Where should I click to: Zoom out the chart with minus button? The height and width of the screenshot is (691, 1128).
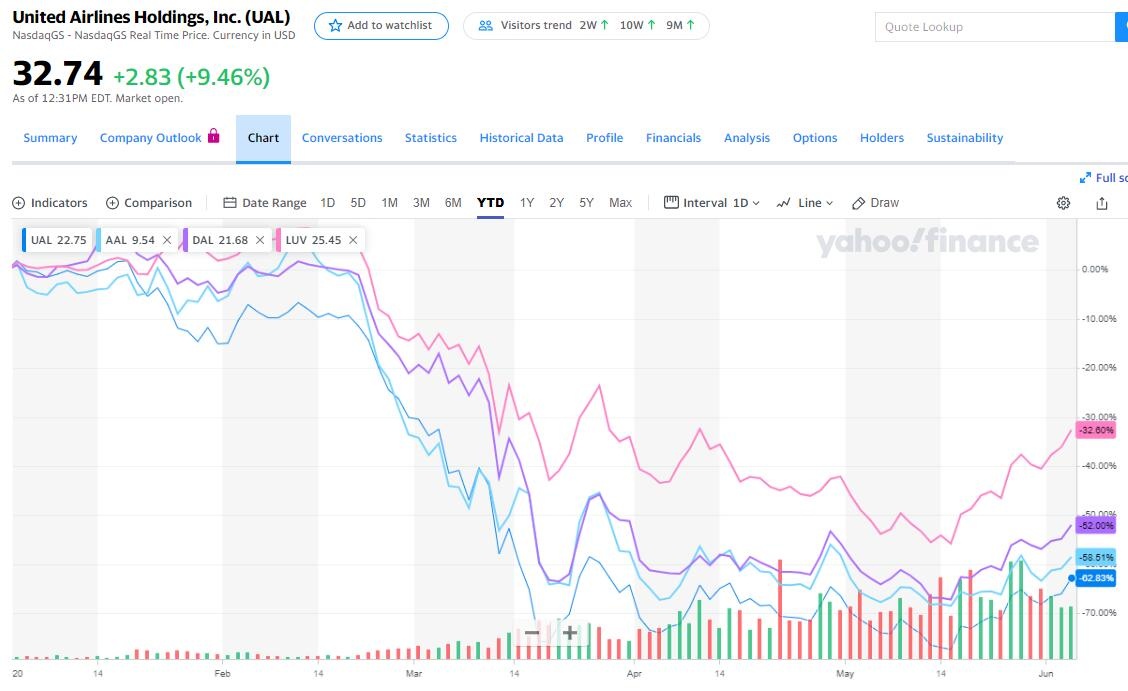point(532,632)
